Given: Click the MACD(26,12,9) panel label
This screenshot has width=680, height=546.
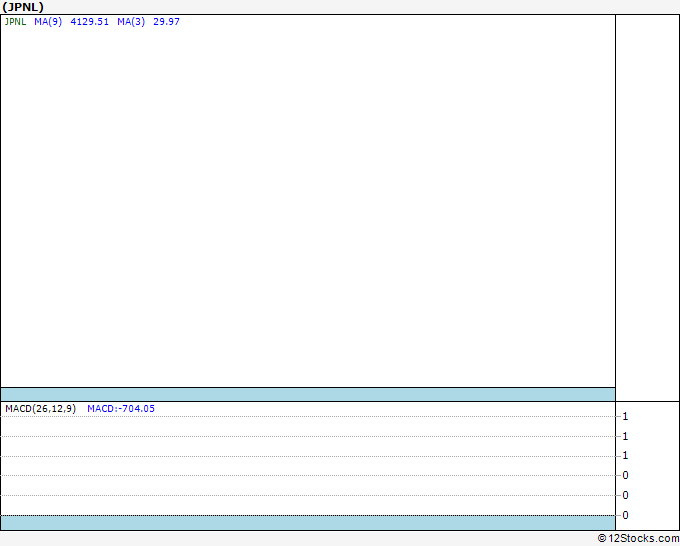Looking at the screenshot, I should (x=40, y=409).
